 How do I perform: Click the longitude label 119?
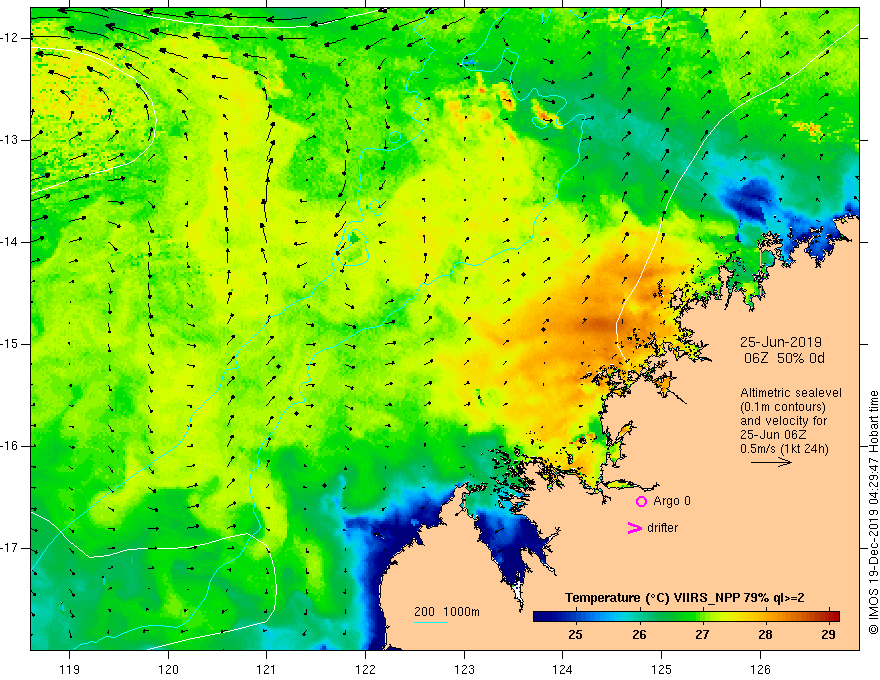pos(70,669)
